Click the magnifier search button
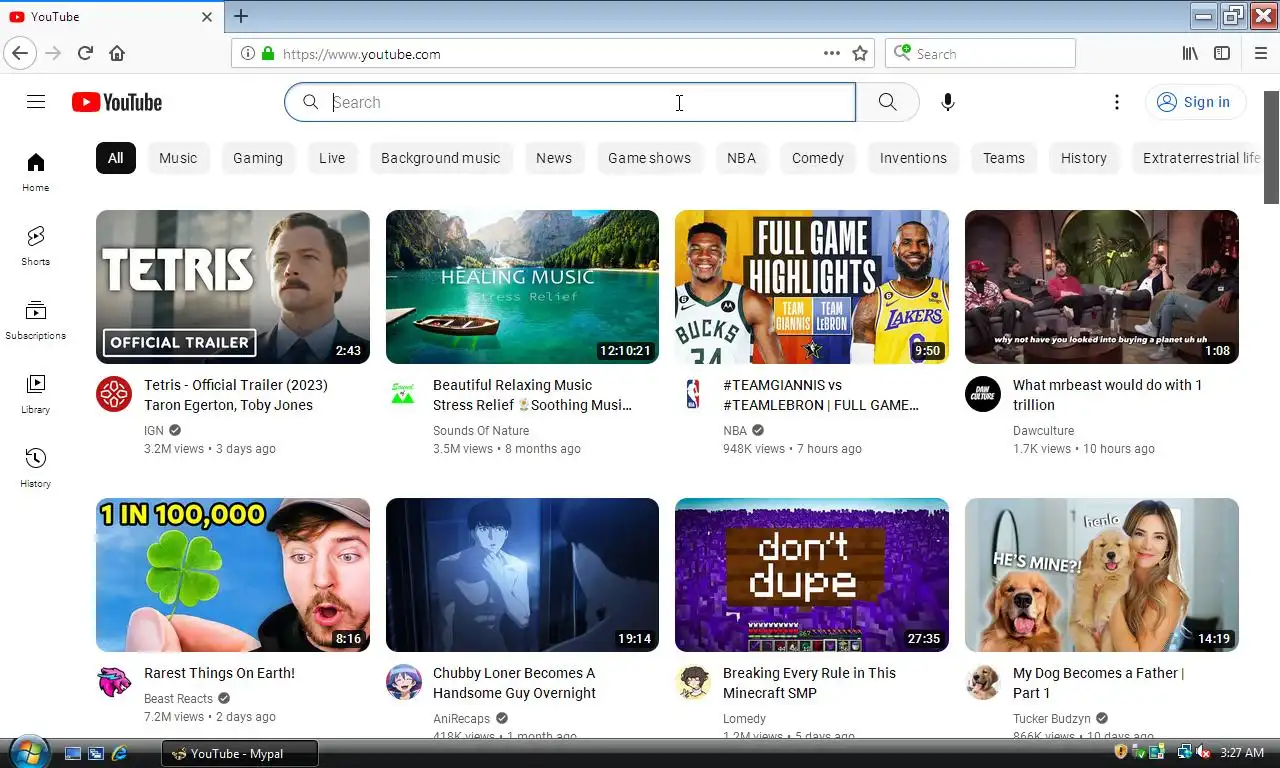Image resolution: width=1280 pixels, height=768 pixels. coord(887,102)
